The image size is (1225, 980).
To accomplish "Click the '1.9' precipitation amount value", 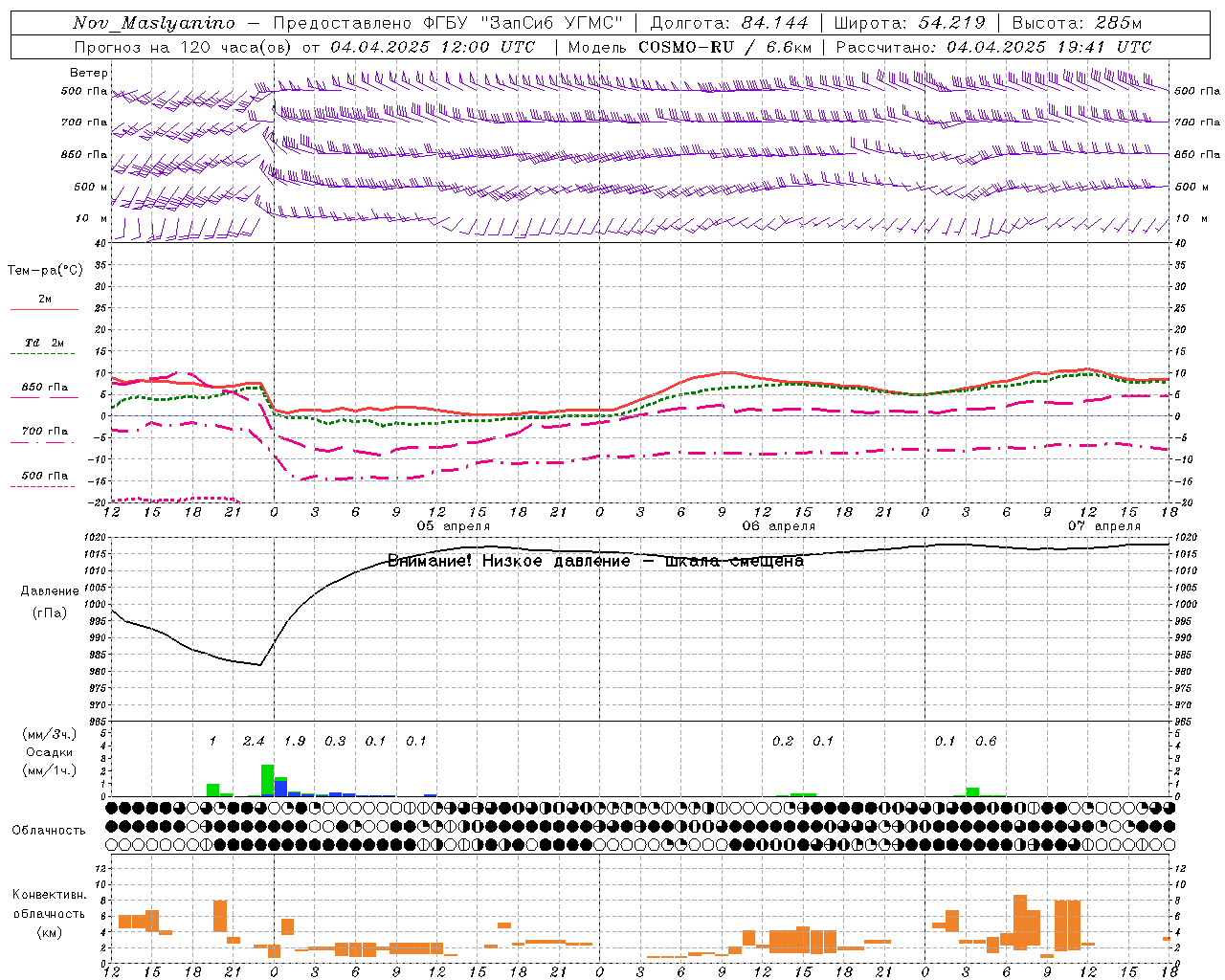I will tap(295, 742).
